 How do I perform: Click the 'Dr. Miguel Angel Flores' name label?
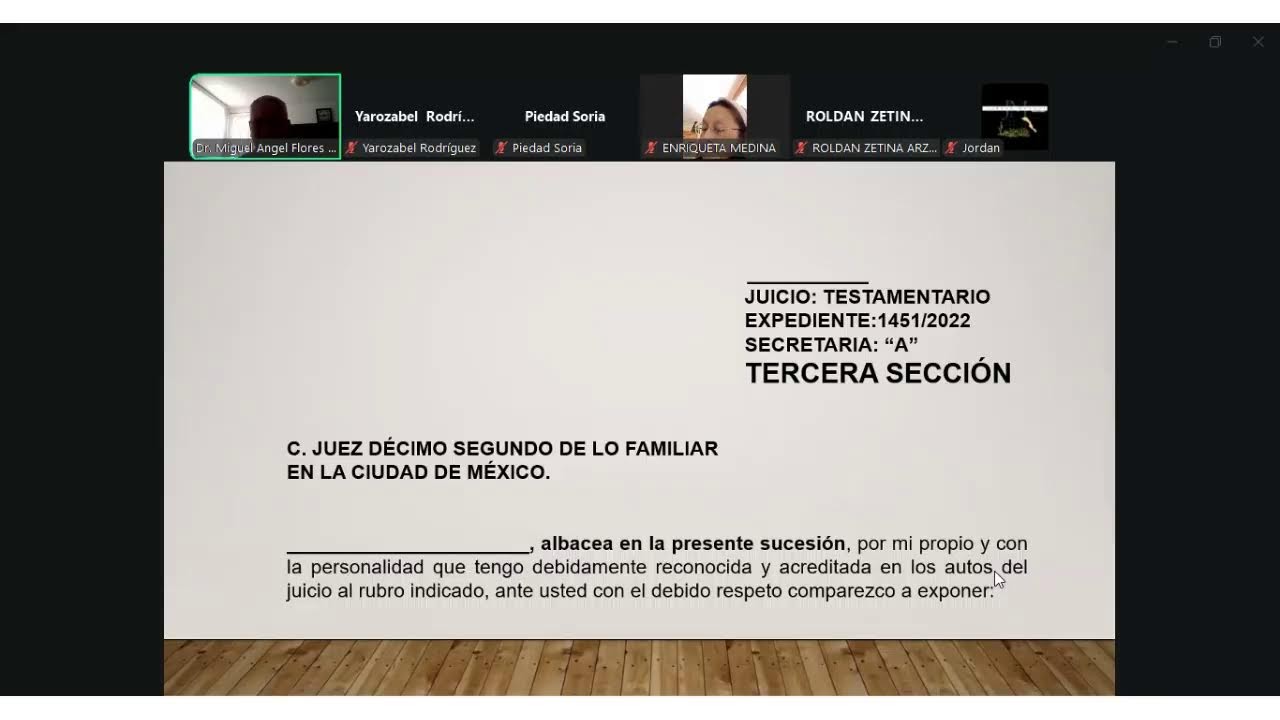pyautogui.click(x=266, y=148)
